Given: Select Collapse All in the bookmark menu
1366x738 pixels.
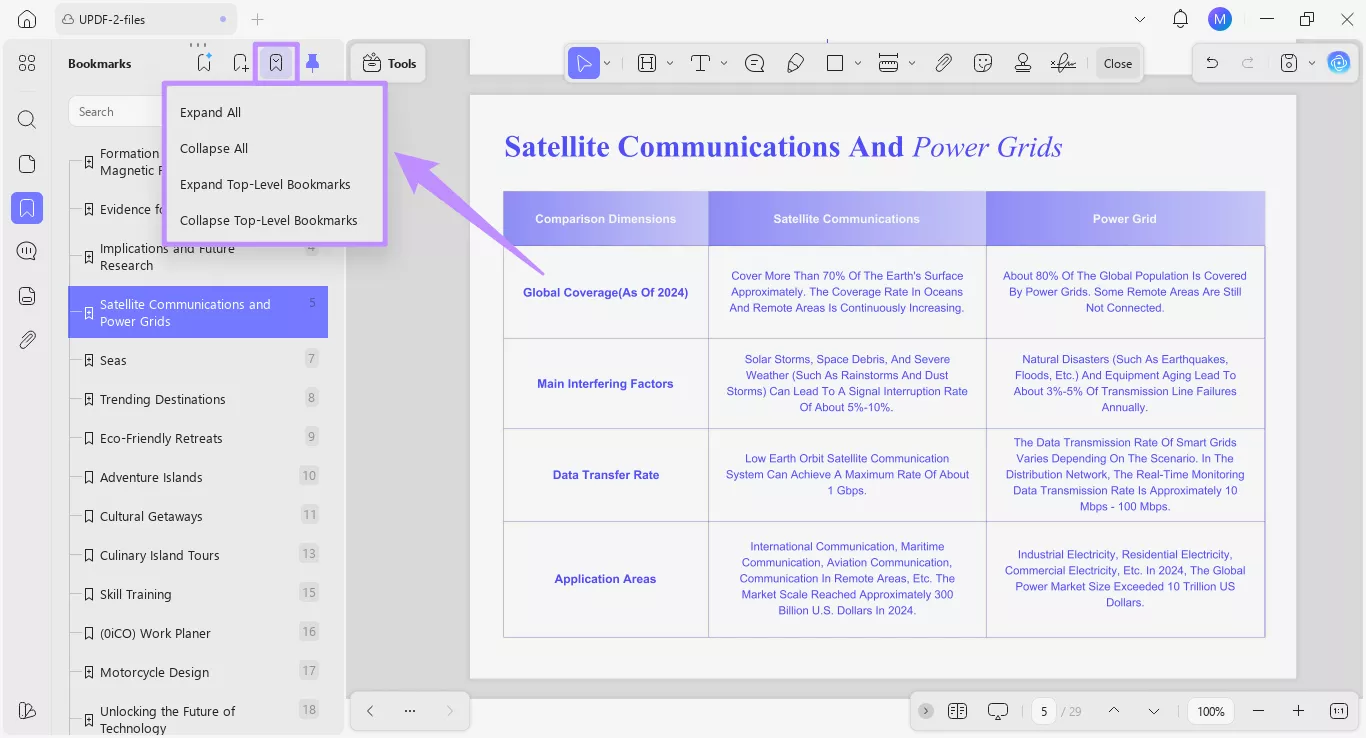Looking at the screenshot, I should click(213, 148).
